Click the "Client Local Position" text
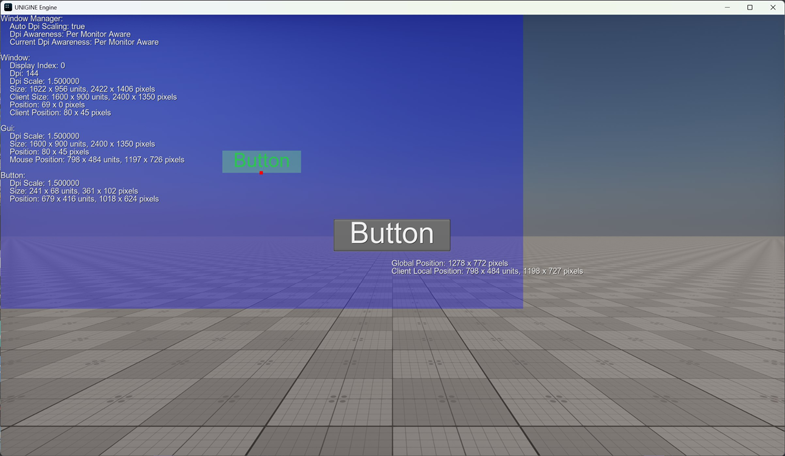The width and height of the screenshot is (785, 456). click(487, 271)
